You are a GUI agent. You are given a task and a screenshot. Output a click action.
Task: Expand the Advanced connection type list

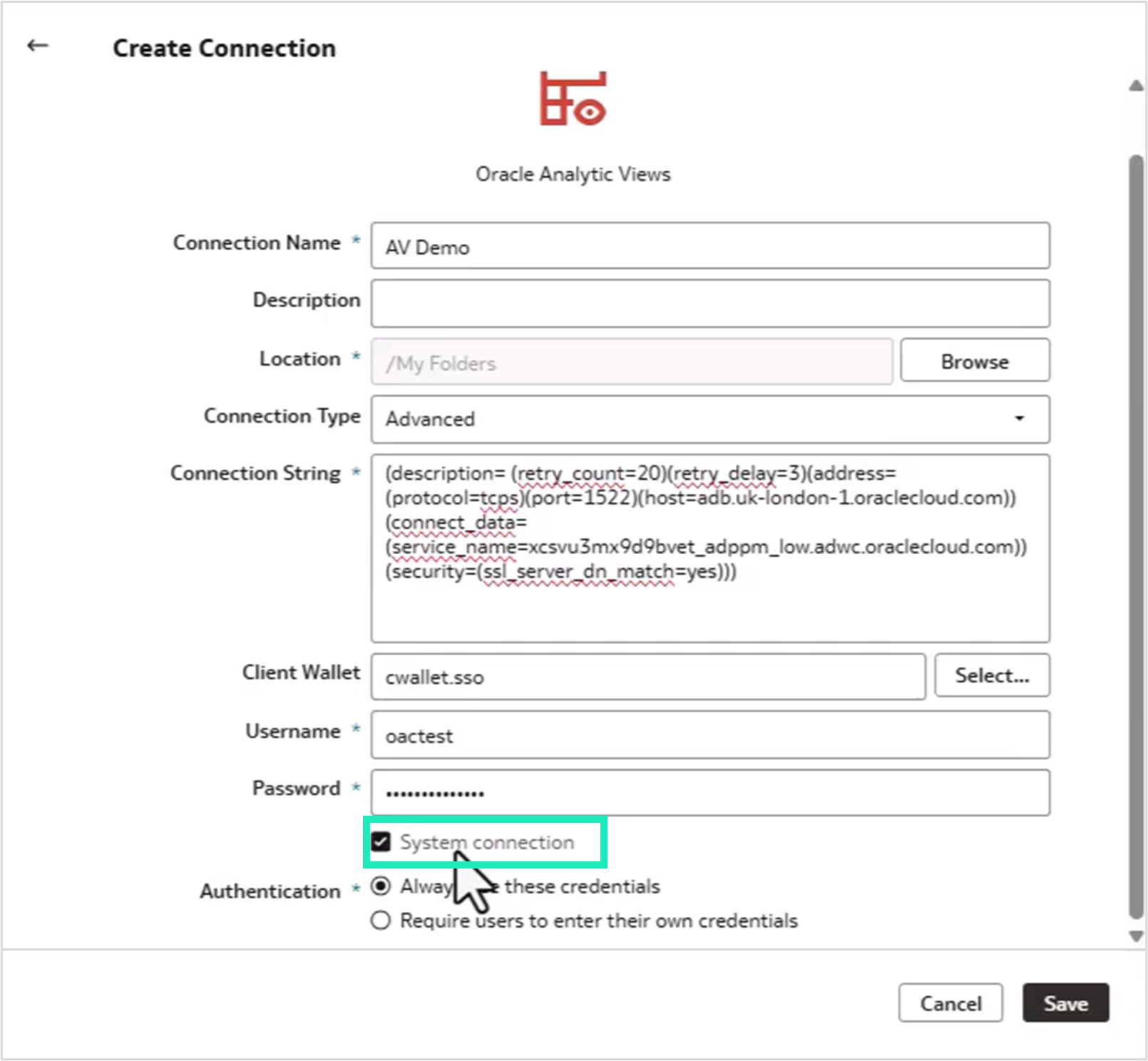tap(709, 419)
